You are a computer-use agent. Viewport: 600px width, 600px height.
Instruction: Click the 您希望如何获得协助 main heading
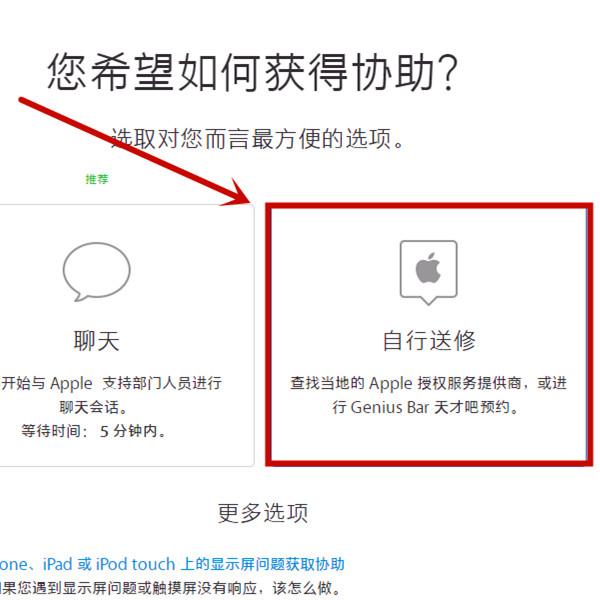tap(253, 72)
